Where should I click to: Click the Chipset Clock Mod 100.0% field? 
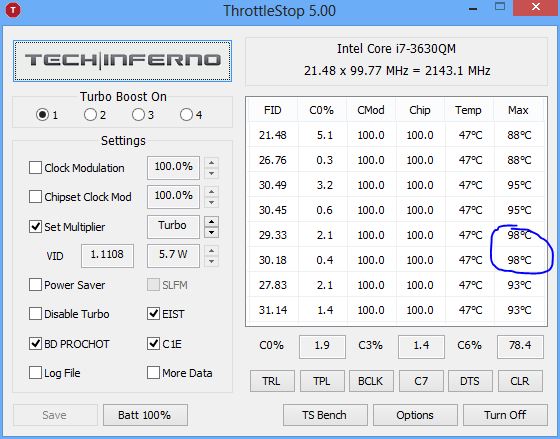point(173,196)
